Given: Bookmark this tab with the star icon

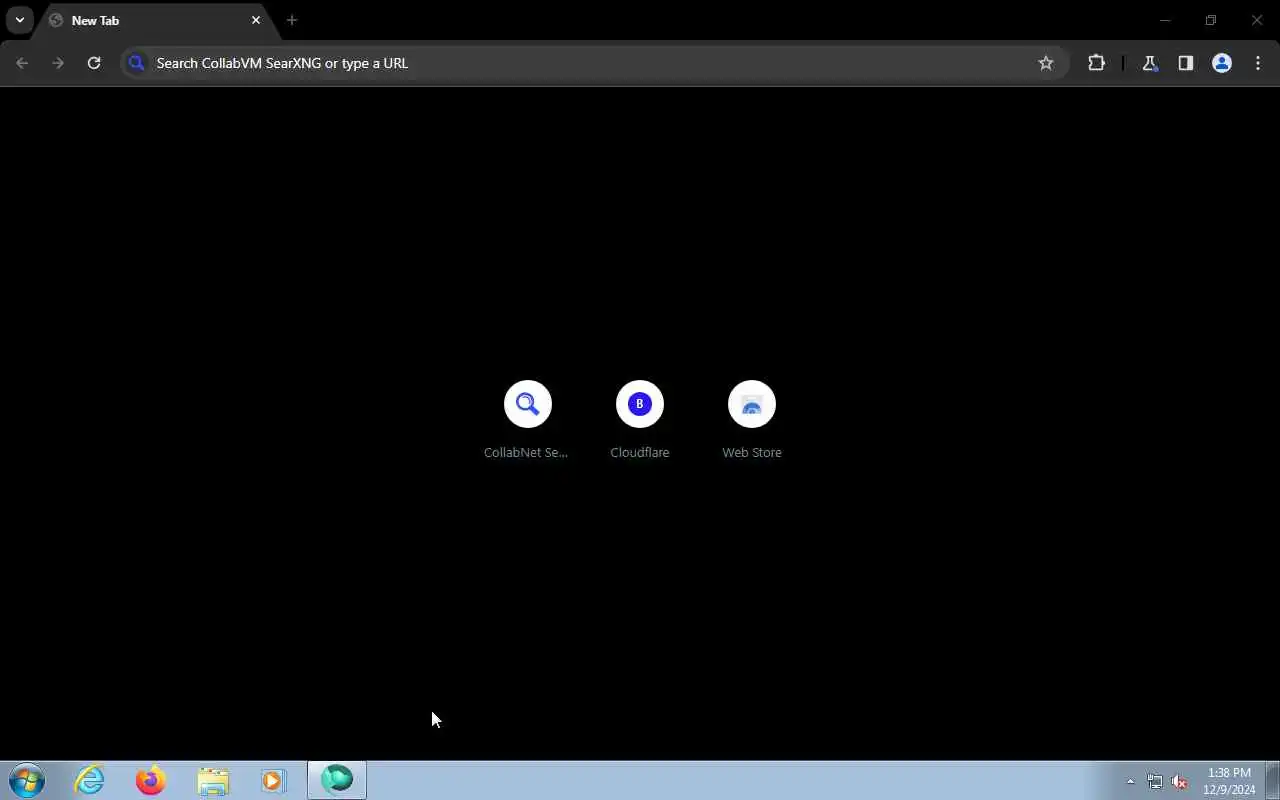Looking at the screenshot, I should coord(1046,63).
